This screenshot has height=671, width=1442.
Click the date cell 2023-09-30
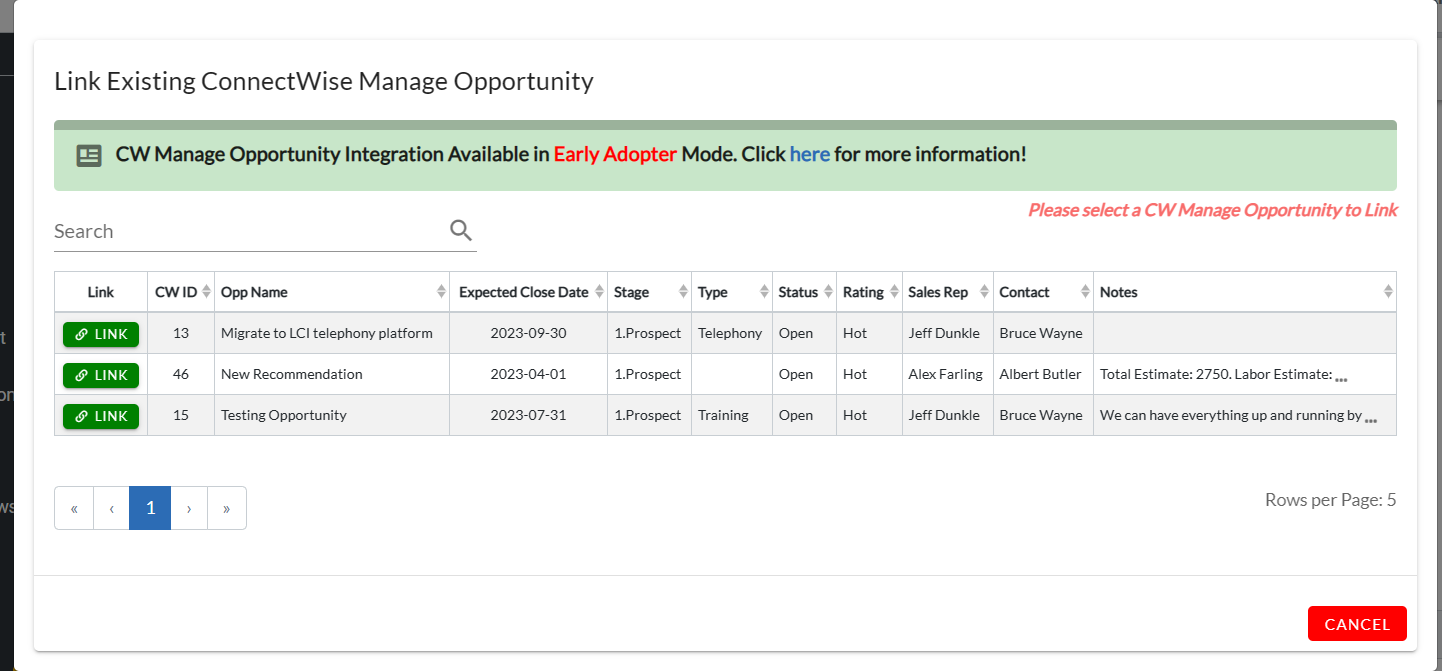[x=529, y=333]
